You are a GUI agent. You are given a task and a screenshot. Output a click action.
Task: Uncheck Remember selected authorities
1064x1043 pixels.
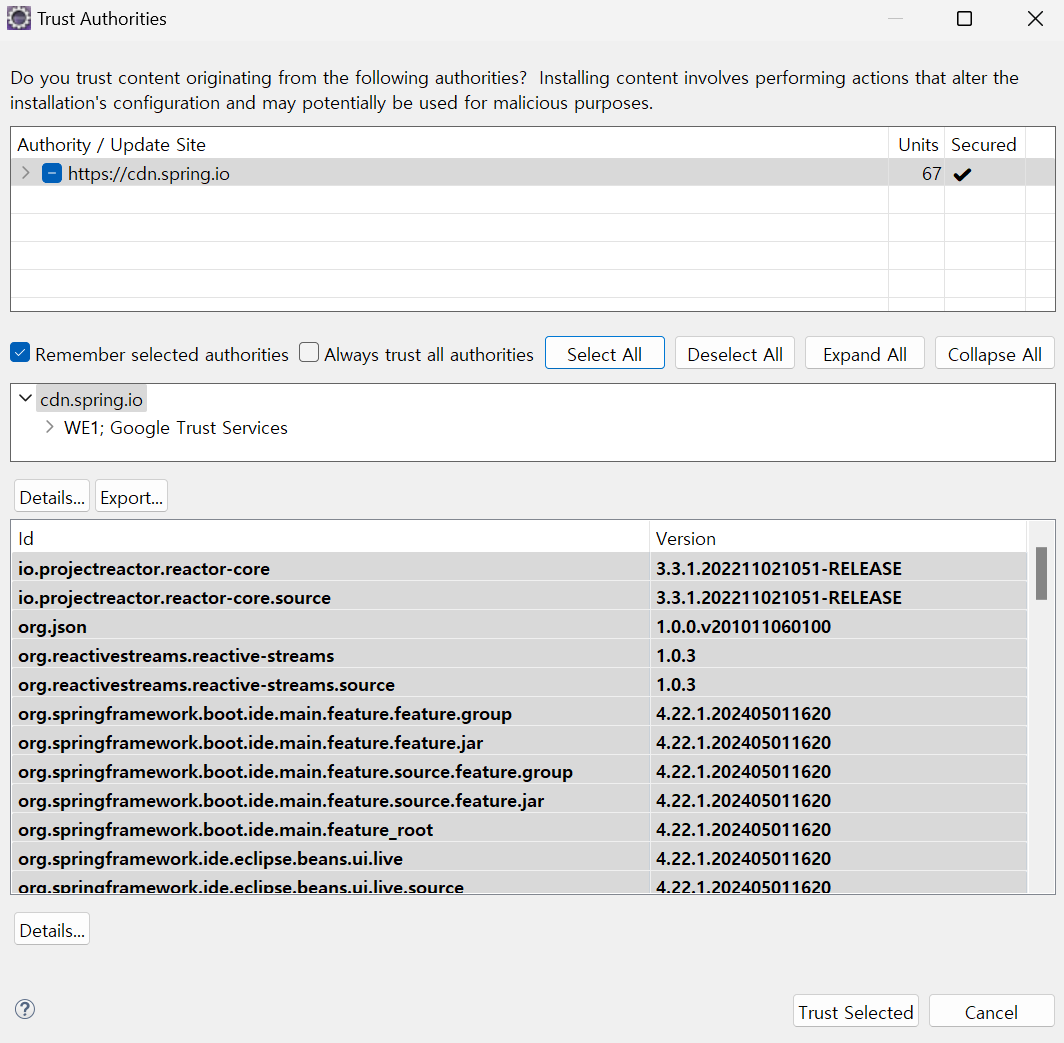click(20, 353)
